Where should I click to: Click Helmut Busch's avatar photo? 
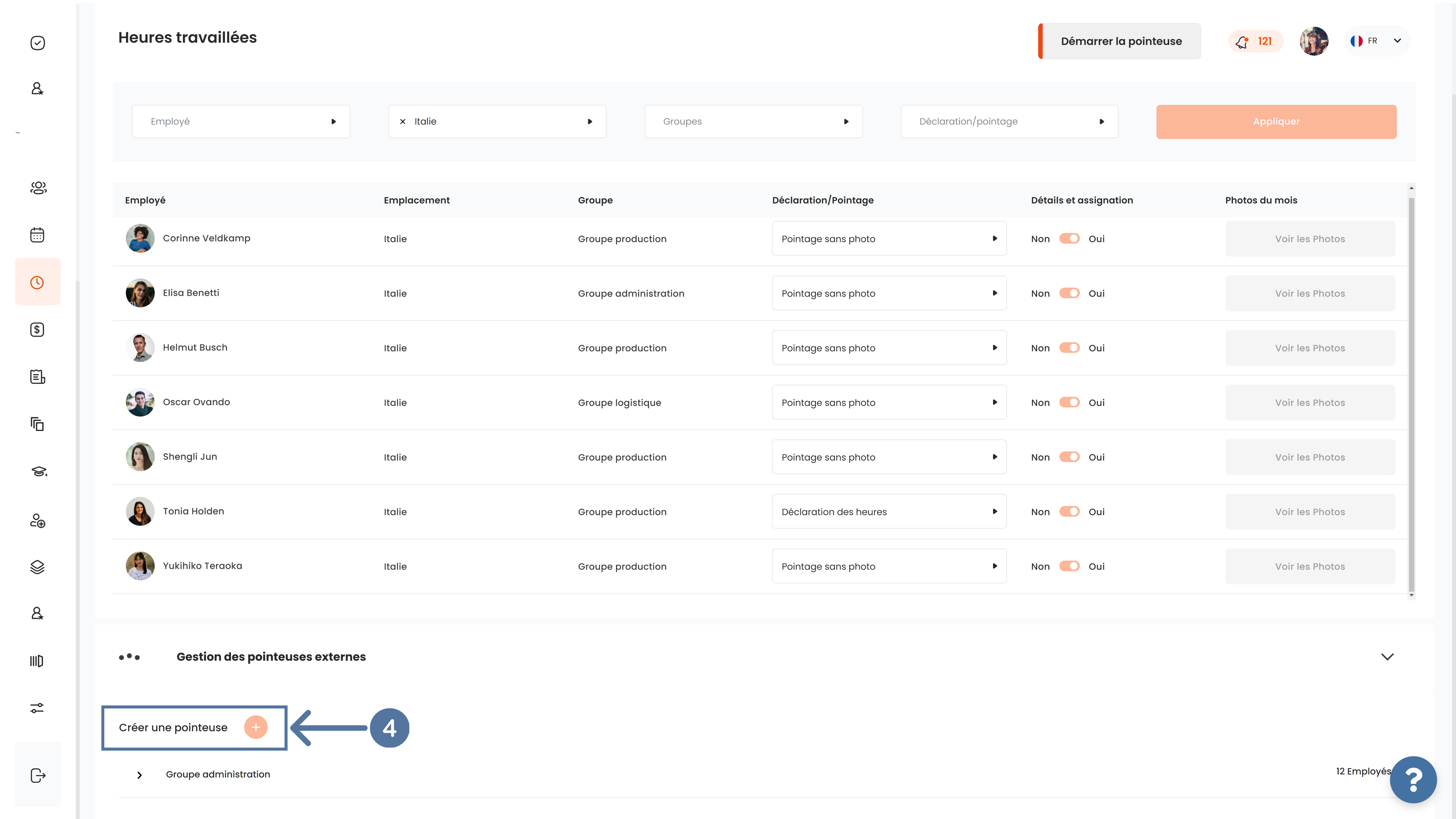(140, 347)
